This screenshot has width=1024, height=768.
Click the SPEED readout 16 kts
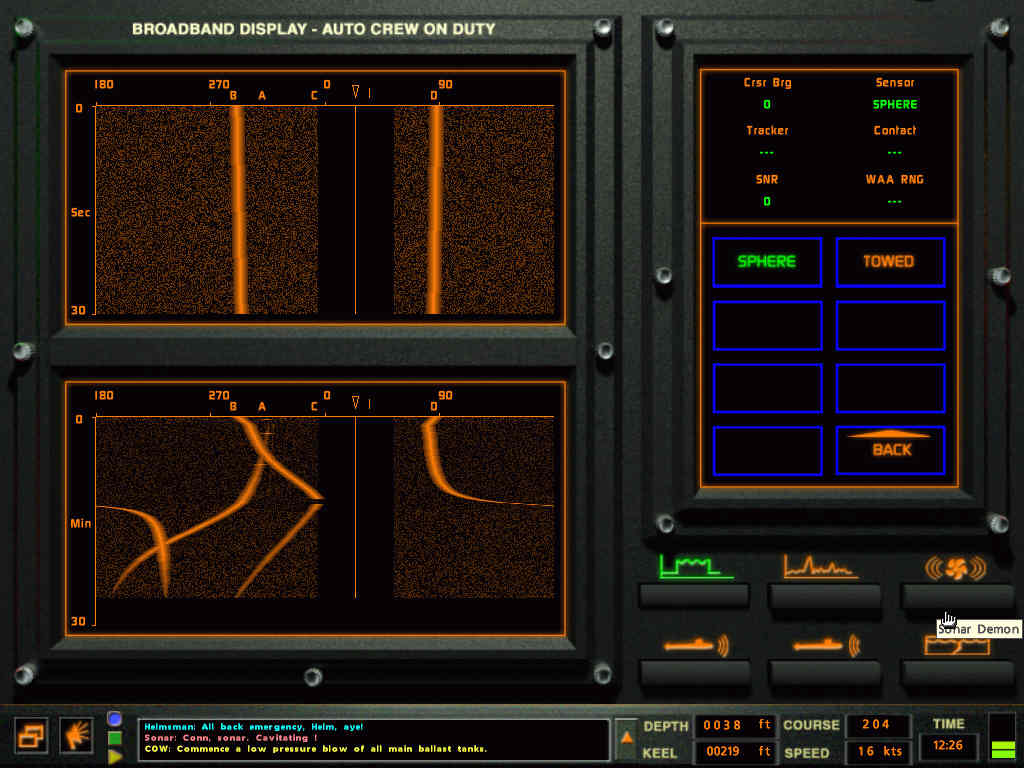(876, 752)
